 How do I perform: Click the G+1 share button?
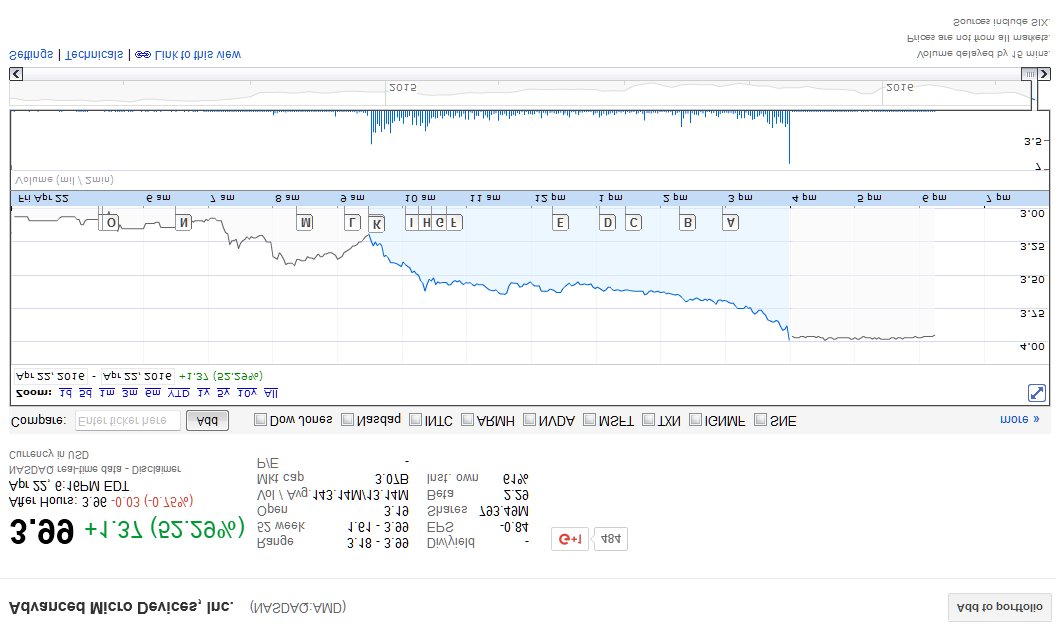coord(570,539)
